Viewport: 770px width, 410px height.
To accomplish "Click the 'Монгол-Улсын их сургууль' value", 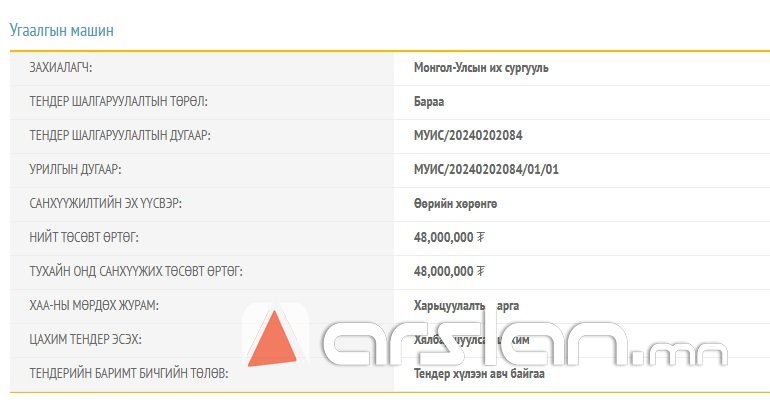I will (x=481, y=68).
